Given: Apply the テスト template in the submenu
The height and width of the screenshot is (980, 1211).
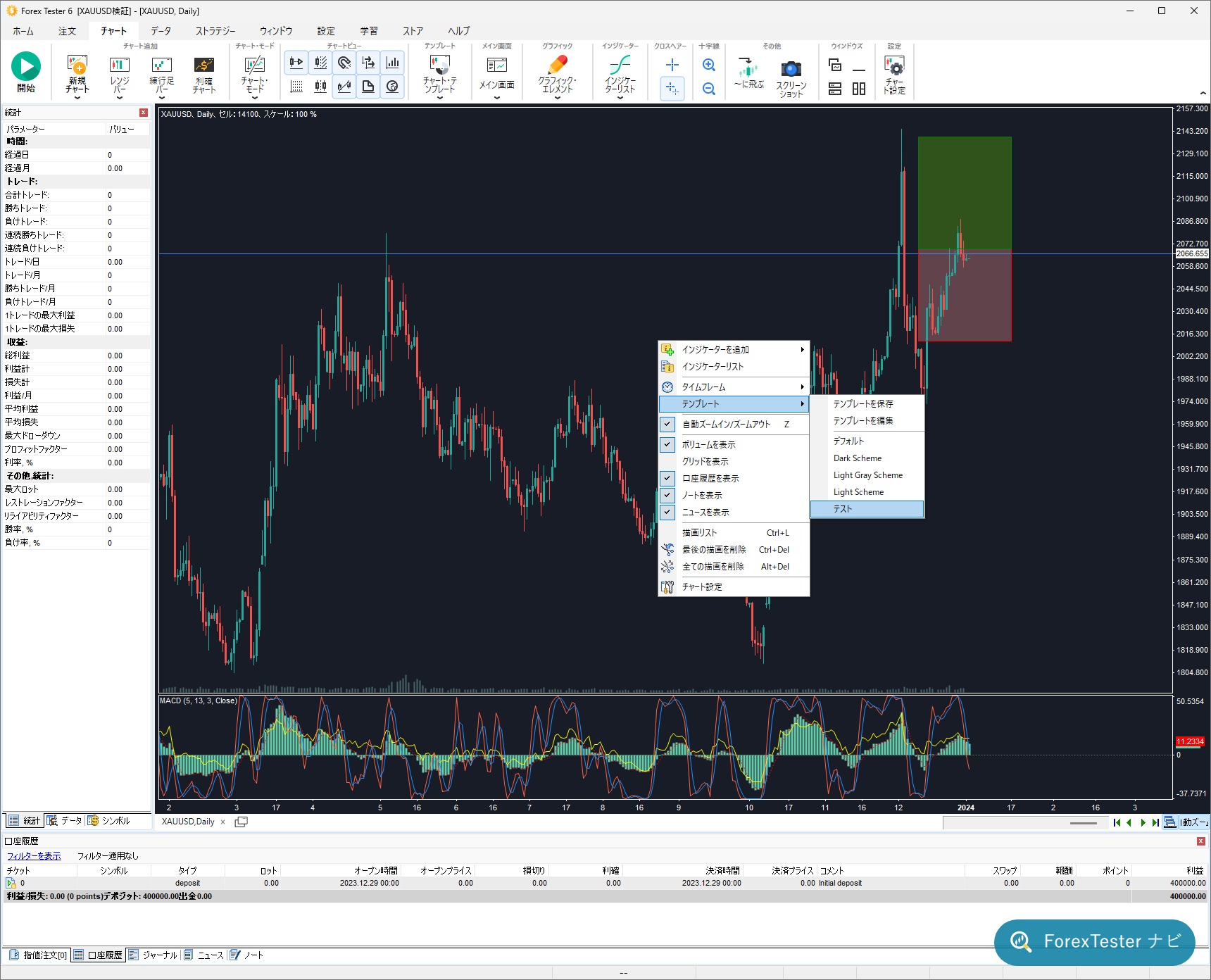Looking at the screenshot, I should tap(867, 508).
